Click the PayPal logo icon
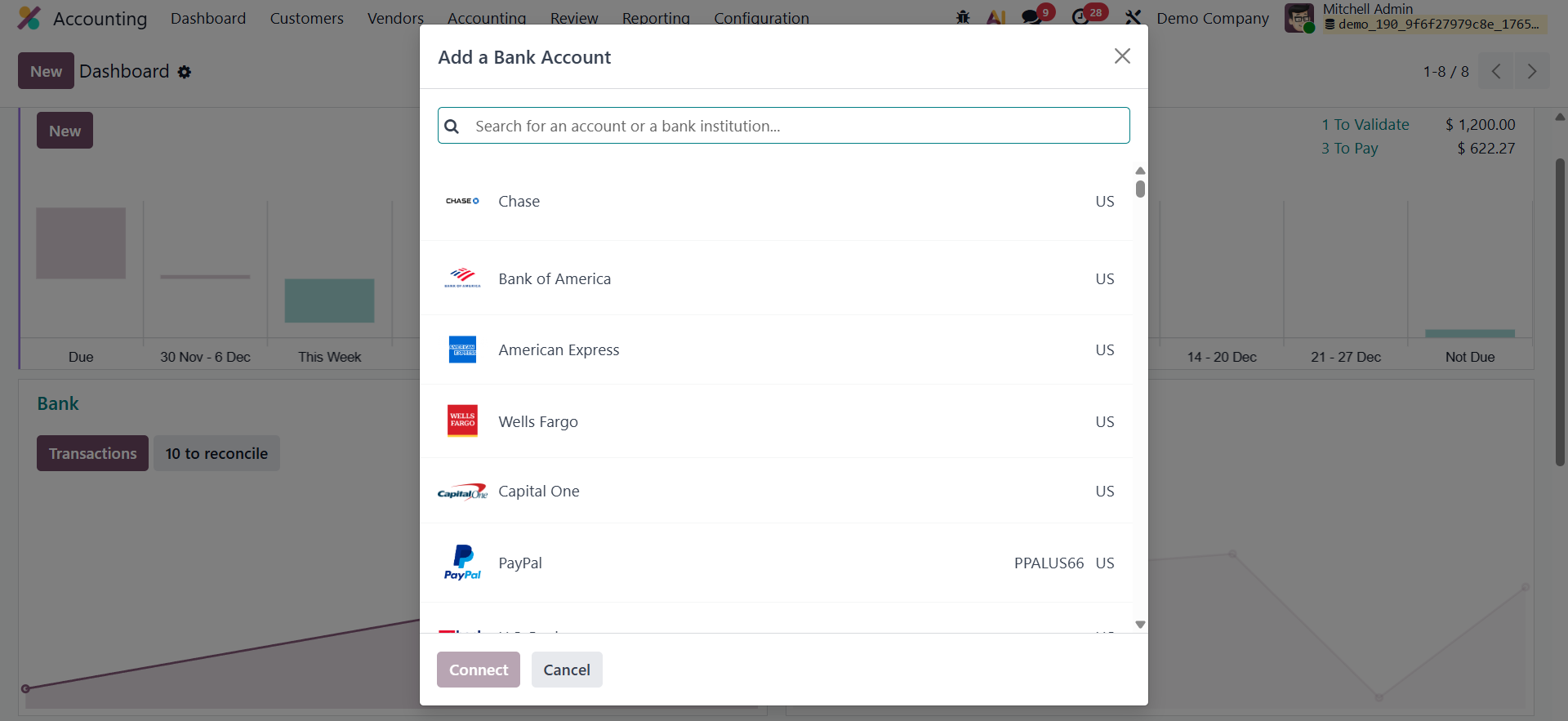The height and width of the screenshot is (721, 1568). pos(462,563)
